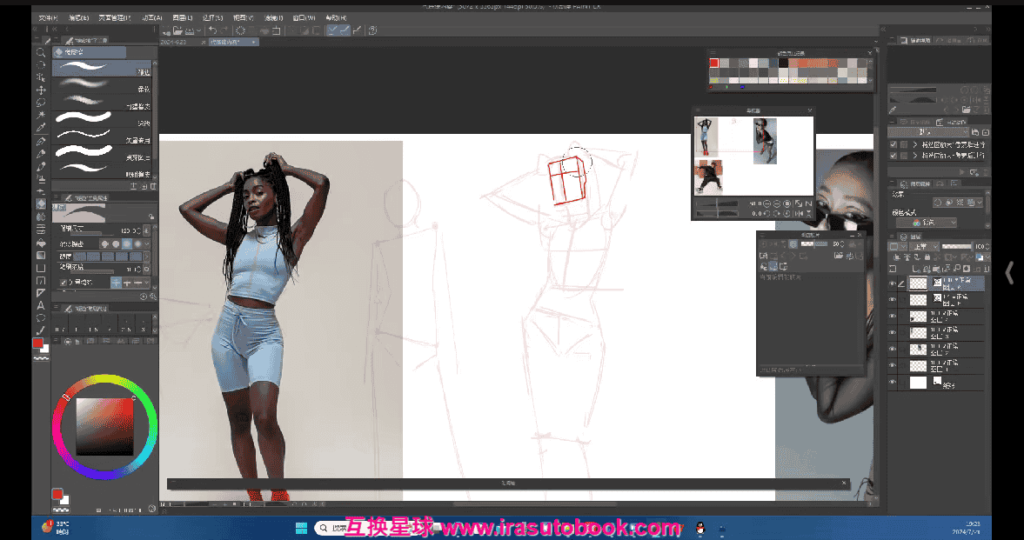Open the save icon dropdown arrow in command bar
The width and height of the screenshot is (1024, 540).
click(198, 31)
